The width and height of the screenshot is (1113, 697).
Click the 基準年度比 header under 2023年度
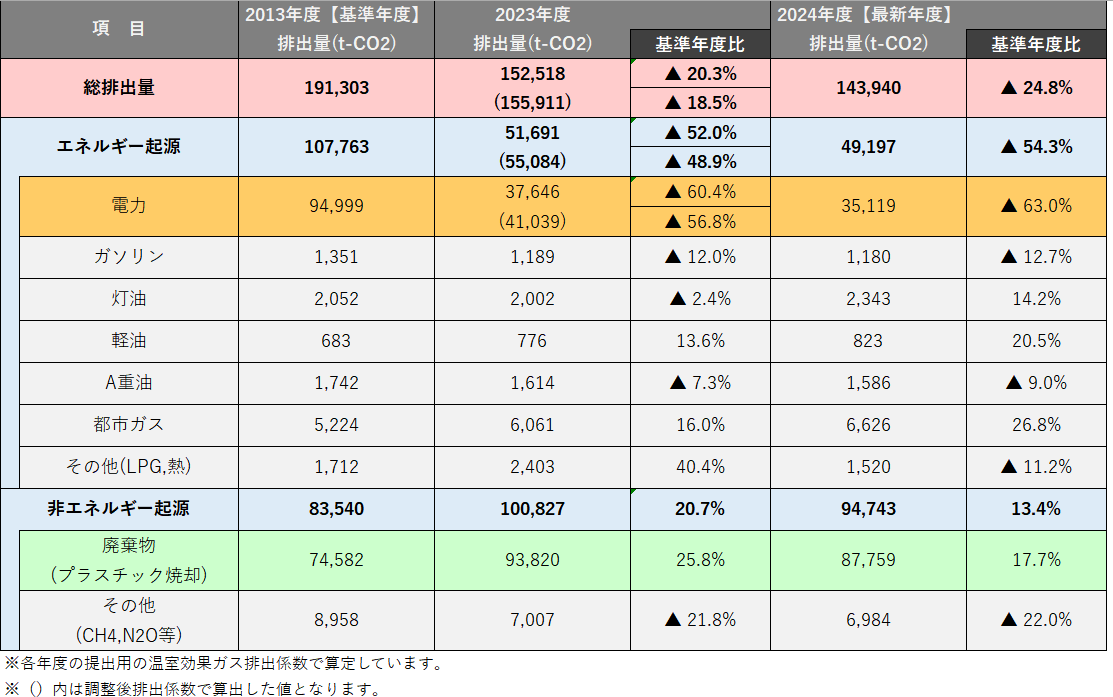[700, 44]
